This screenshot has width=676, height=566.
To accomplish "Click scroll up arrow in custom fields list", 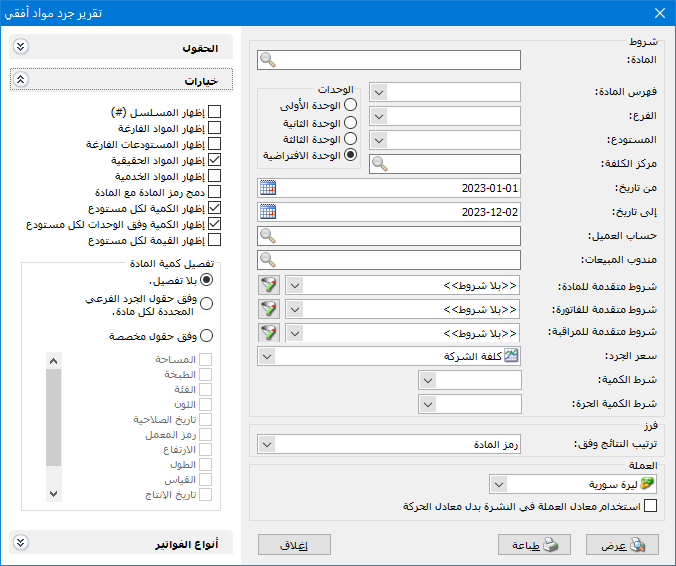I will click(x=53, y=361).
